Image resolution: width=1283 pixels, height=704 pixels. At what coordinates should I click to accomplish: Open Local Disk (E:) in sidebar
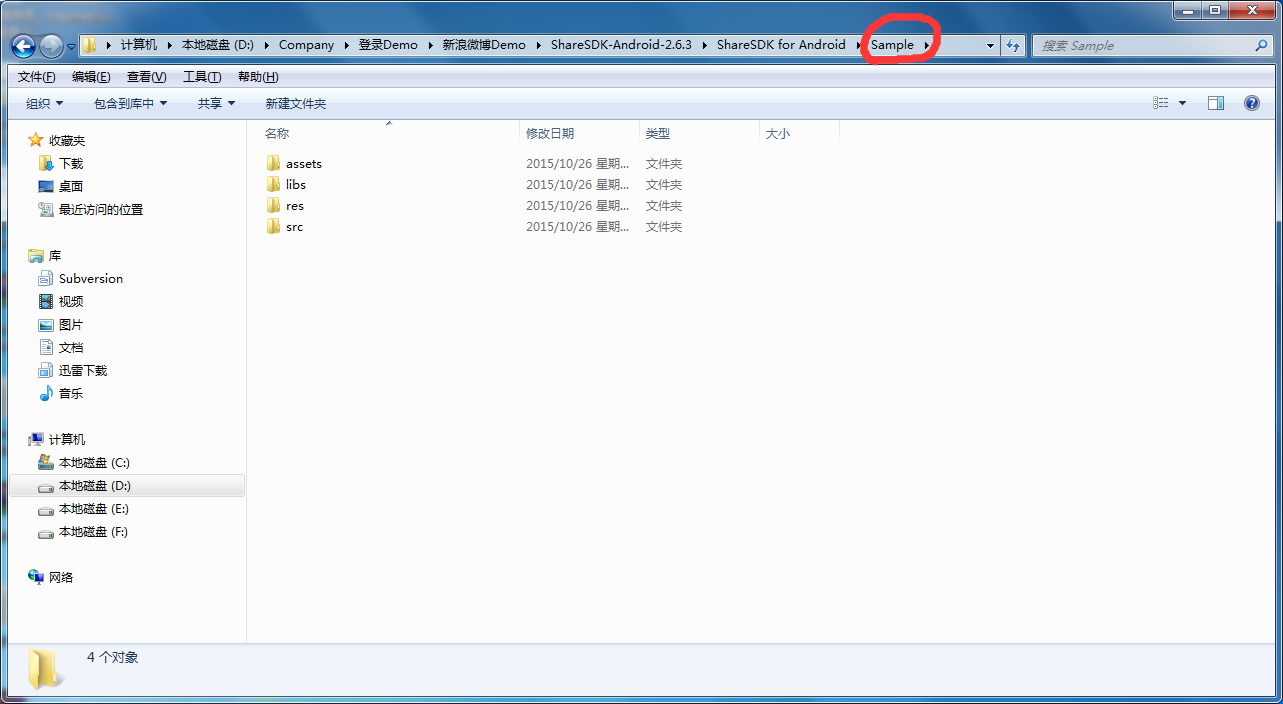coord(84,508)
